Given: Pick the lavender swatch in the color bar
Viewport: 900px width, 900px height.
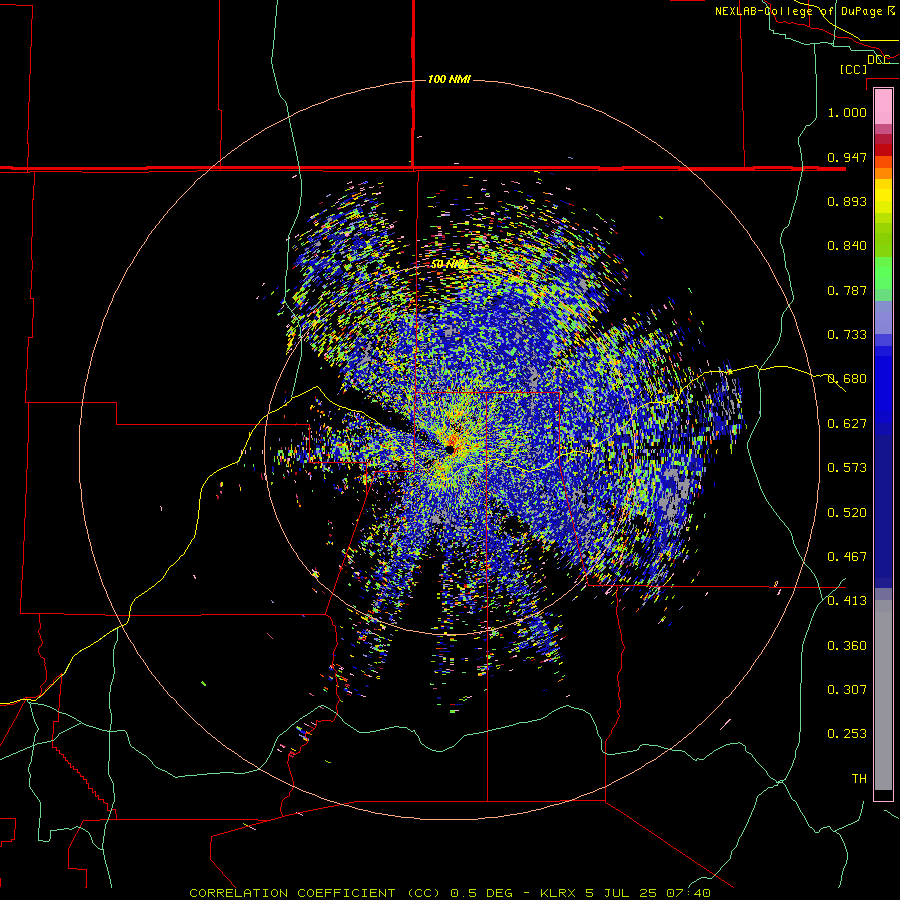Looking at the screenshot, I should click(883, 317).
